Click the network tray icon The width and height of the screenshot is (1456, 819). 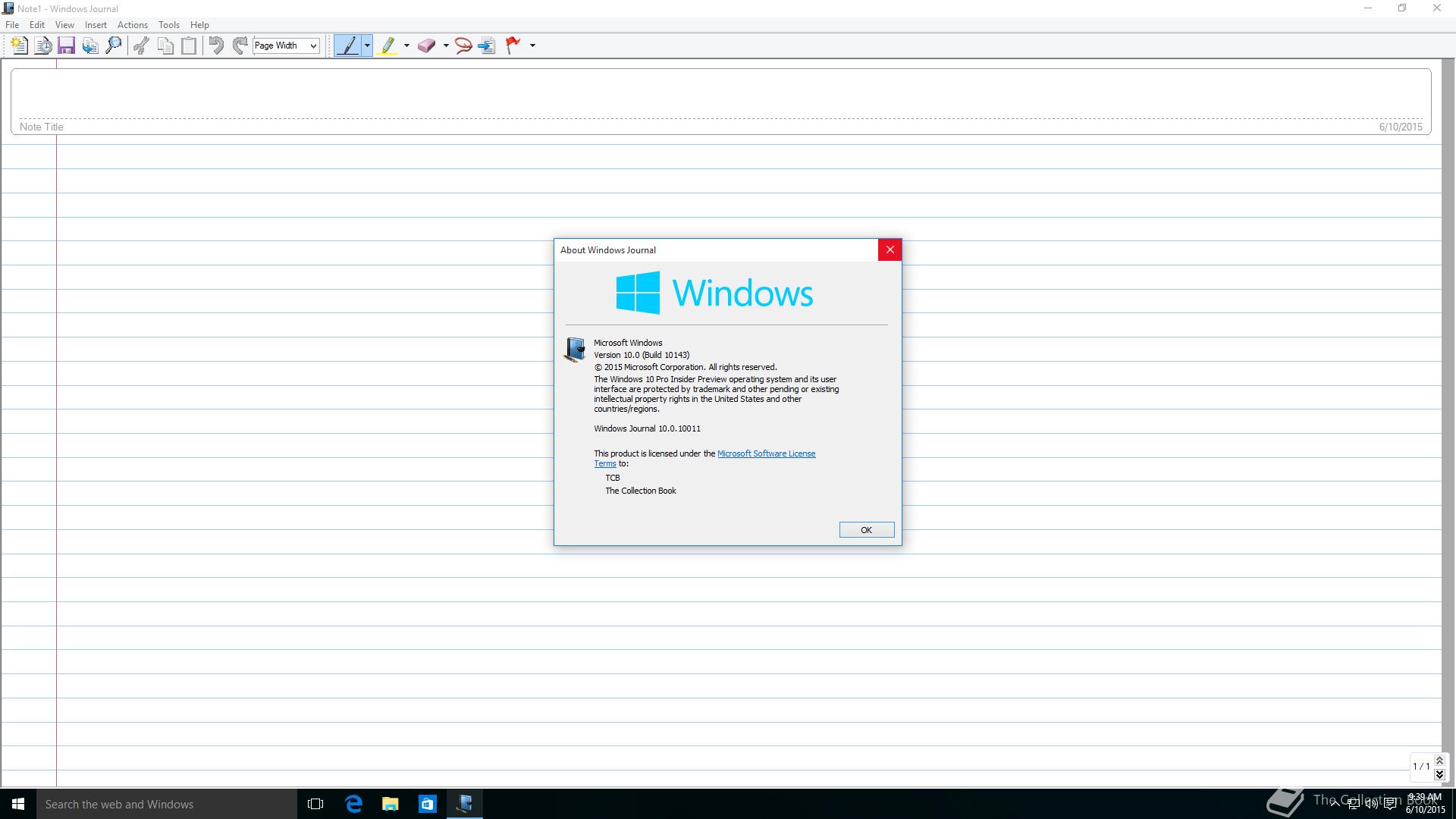pos(1354,804)
